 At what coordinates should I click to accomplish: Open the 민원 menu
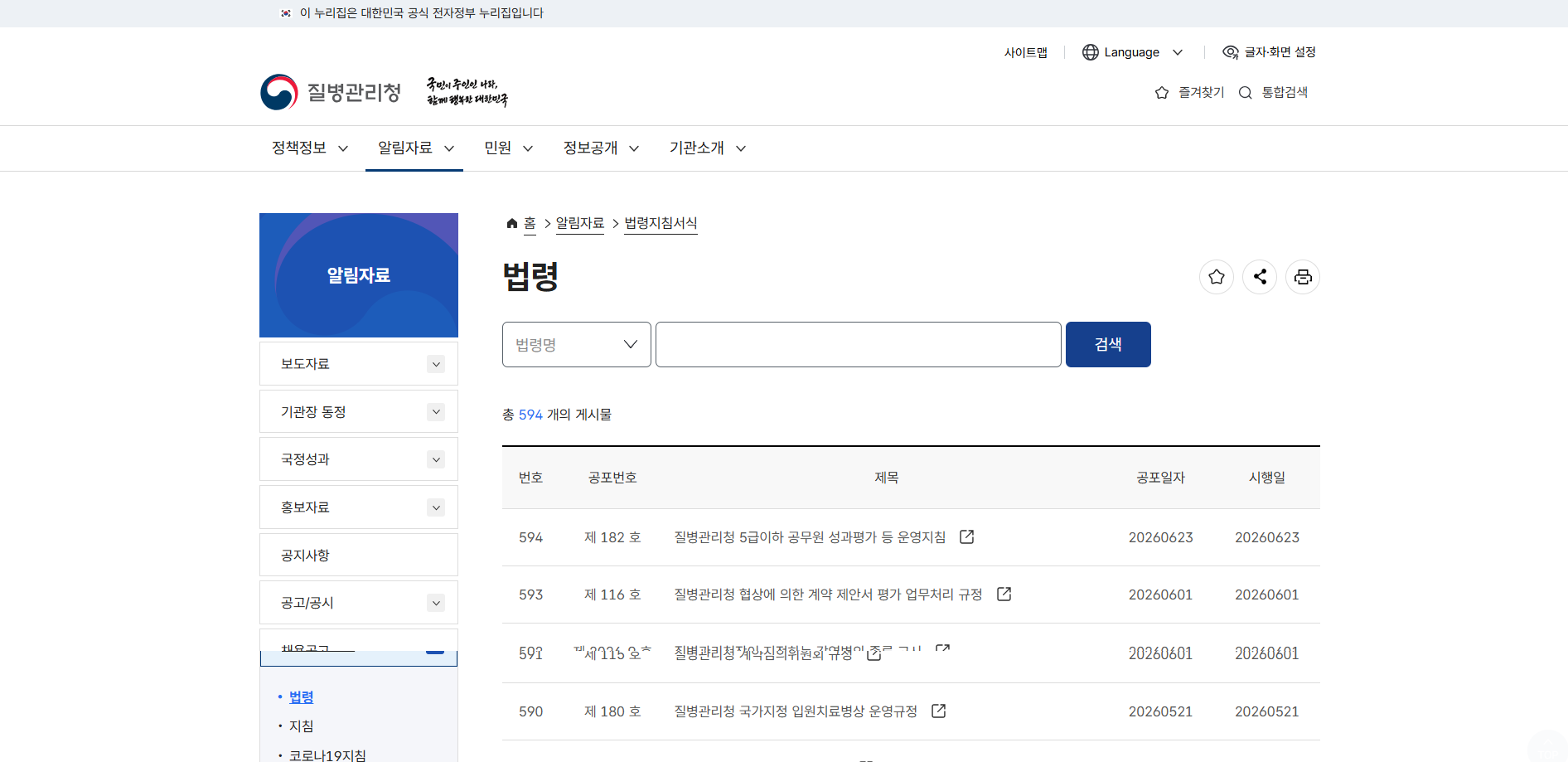[x=508, y=148]
